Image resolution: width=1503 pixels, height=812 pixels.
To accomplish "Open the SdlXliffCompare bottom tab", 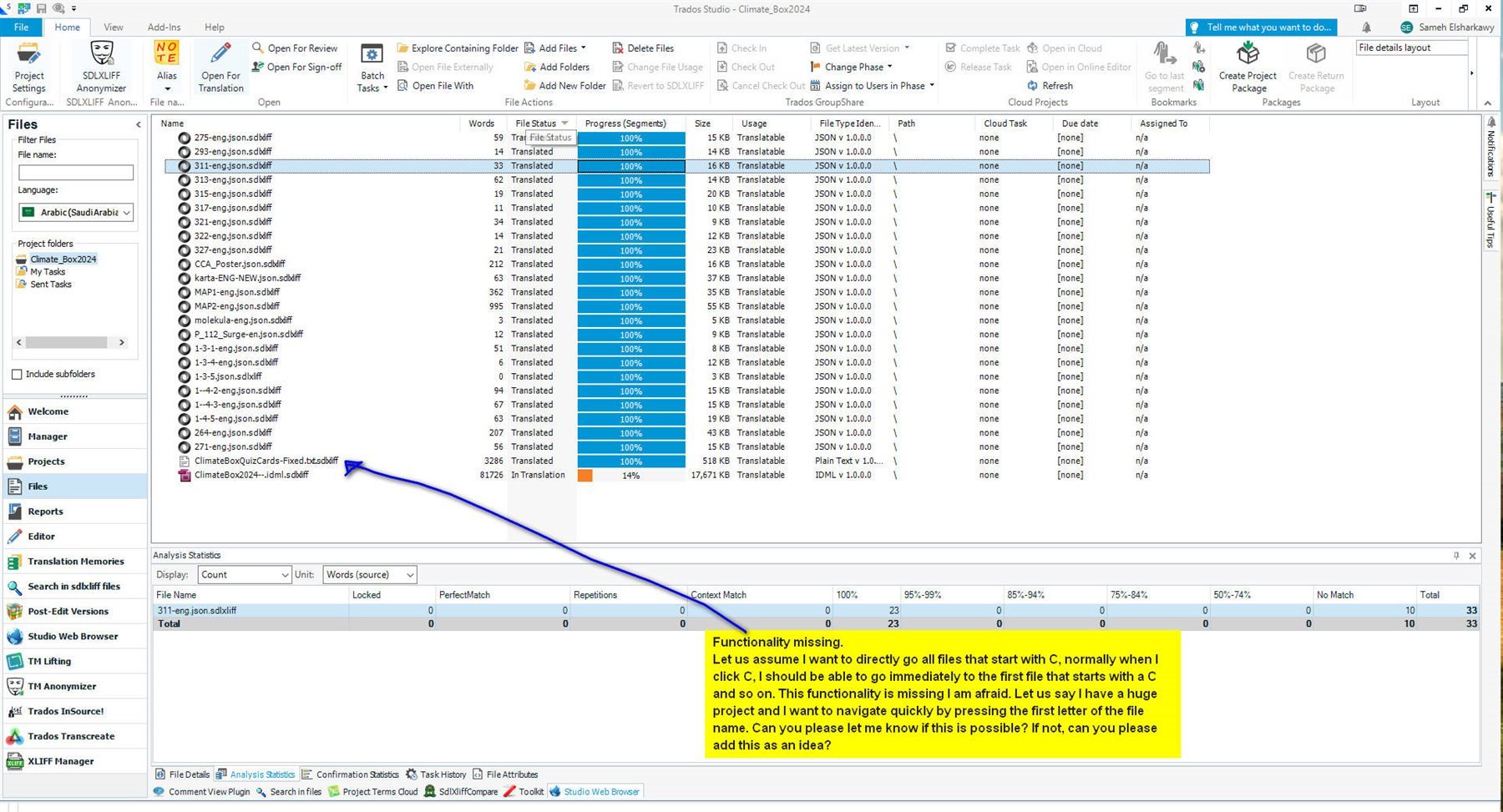I will tap(460, 792).
